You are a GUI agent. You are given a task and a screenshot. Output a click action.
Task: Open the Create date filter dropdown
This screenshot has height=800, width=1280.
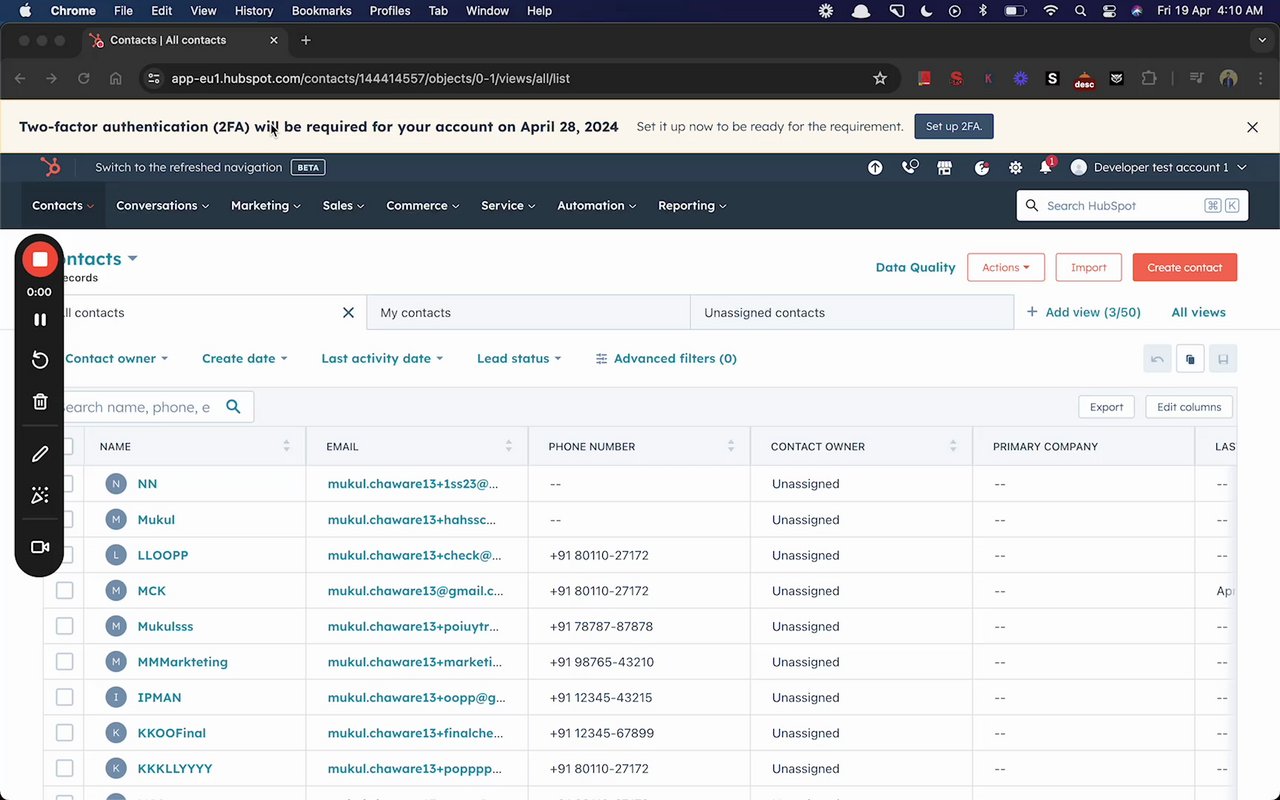coord(245,359)
